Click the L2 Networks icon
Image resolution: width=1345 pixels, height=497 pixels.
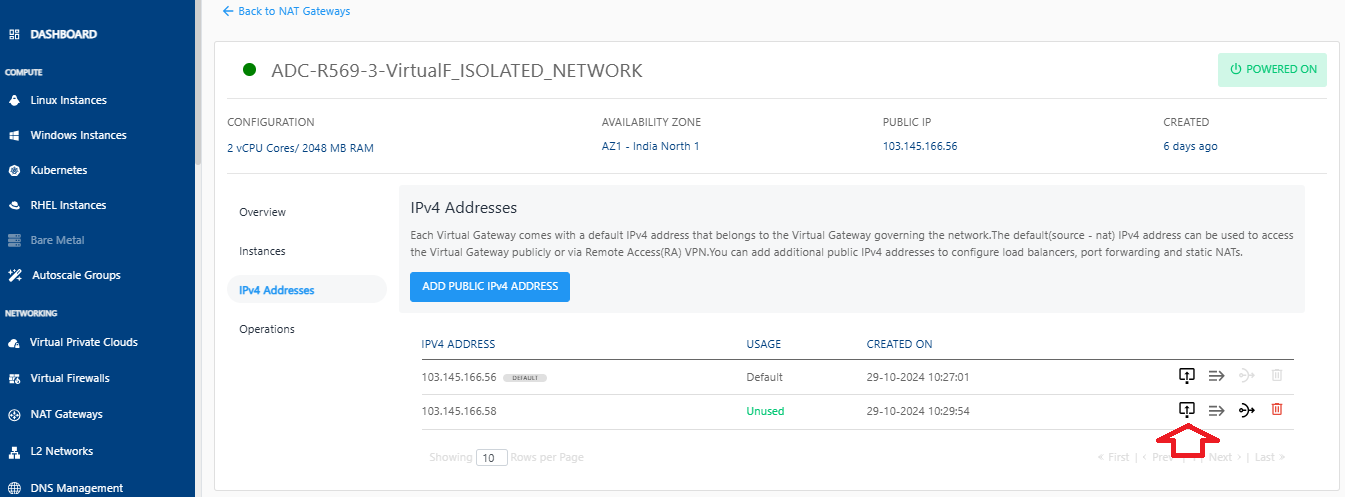(x=14, y=451)
